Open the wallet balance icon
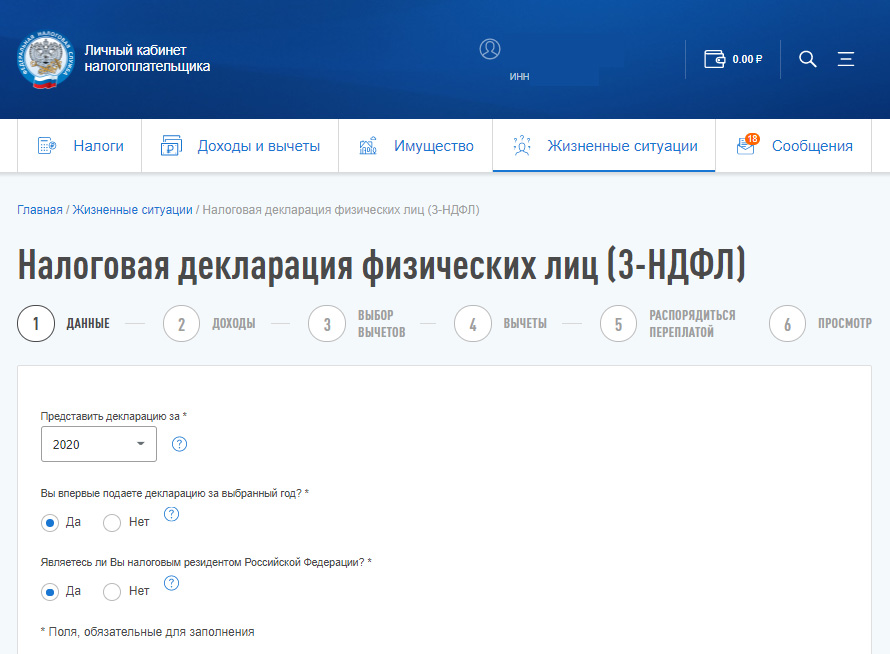 click(x=715, y=59)
